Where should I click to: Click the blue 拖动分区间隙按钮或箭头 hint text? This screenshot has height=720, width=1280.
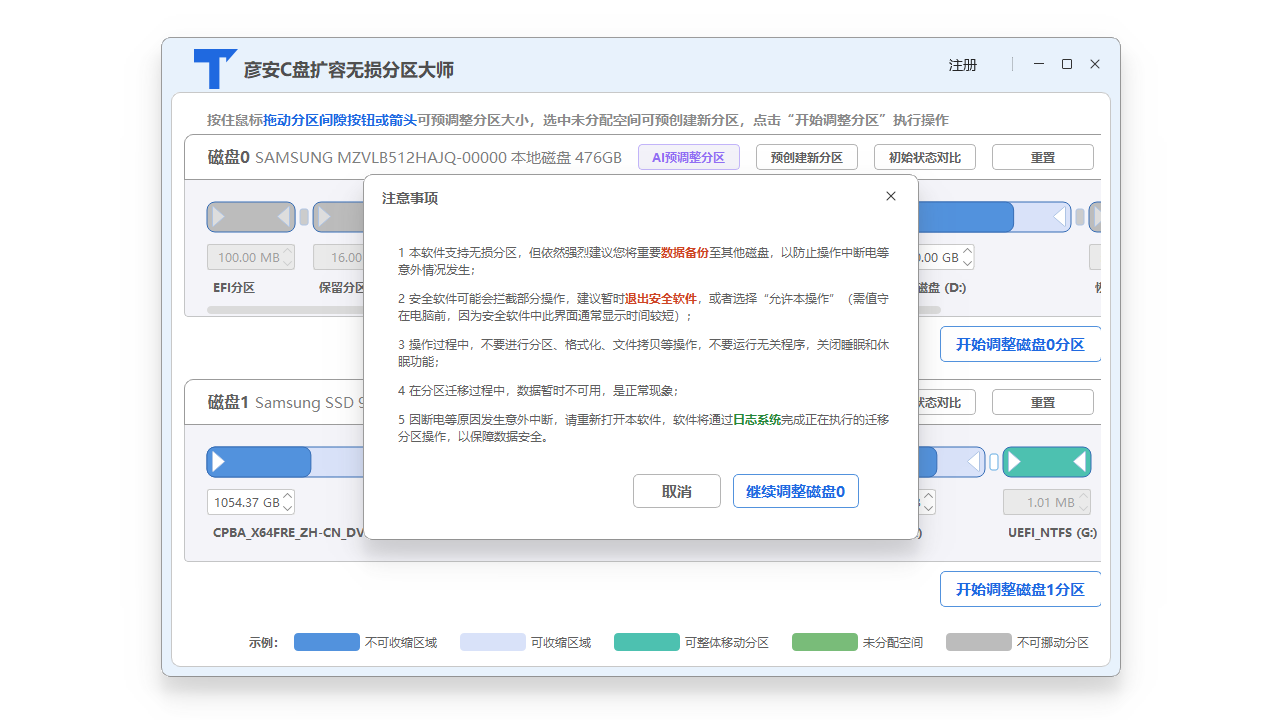340,120
